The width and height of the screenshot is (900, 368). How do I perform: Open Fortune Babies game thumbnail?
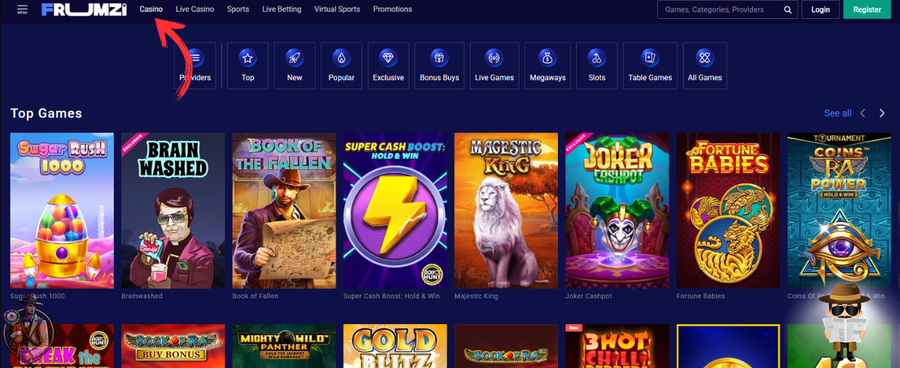[728, 211]
